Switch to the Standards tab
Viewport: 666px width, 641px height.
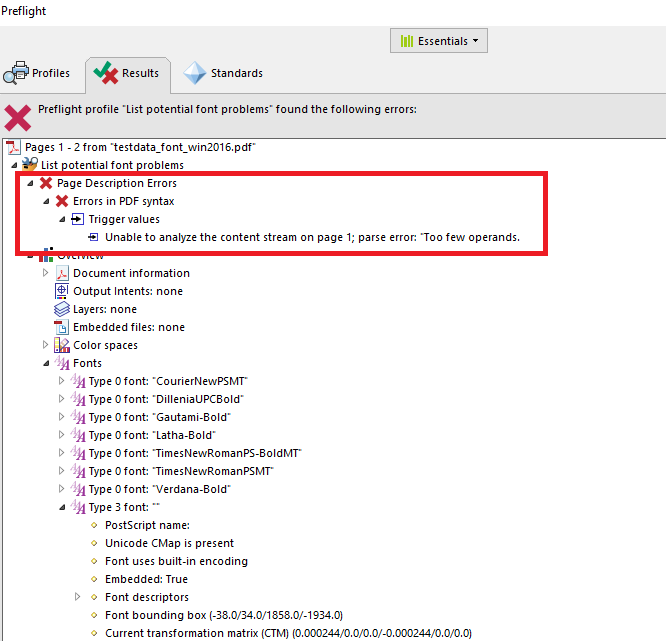click(x=224, y=73)
